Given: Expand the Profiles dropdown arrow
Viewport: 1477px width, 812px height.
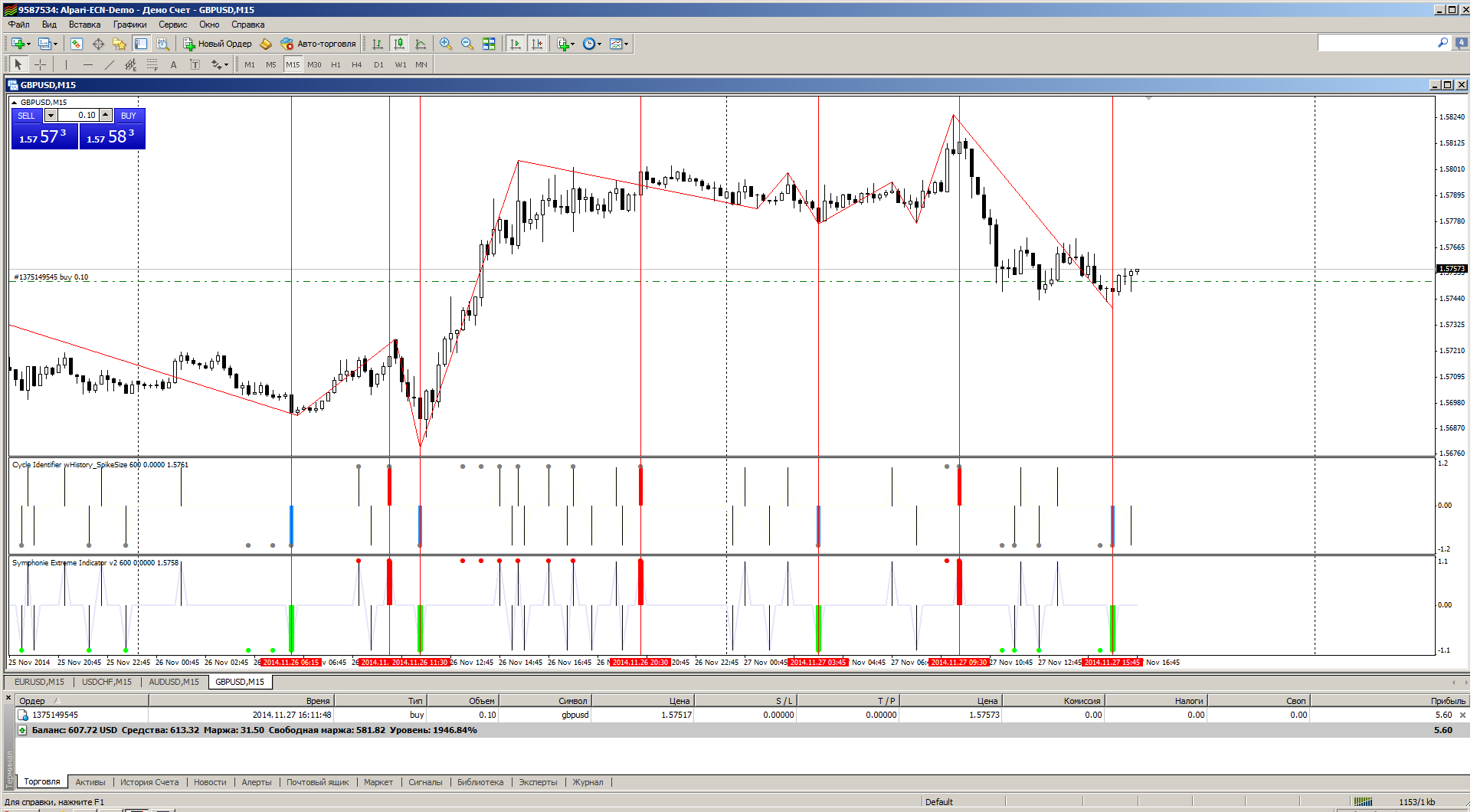Looking at the screenshot, I should tap(55, 44).
